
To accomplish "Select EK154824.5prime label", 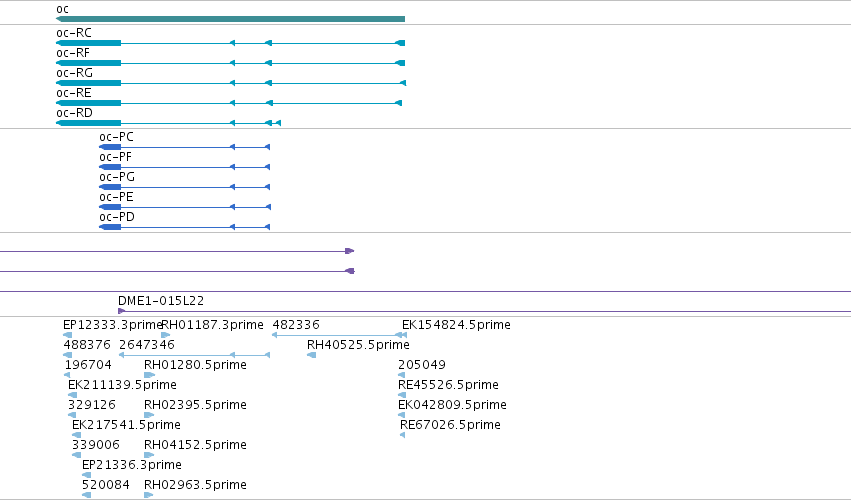I will tap(456, 325).
